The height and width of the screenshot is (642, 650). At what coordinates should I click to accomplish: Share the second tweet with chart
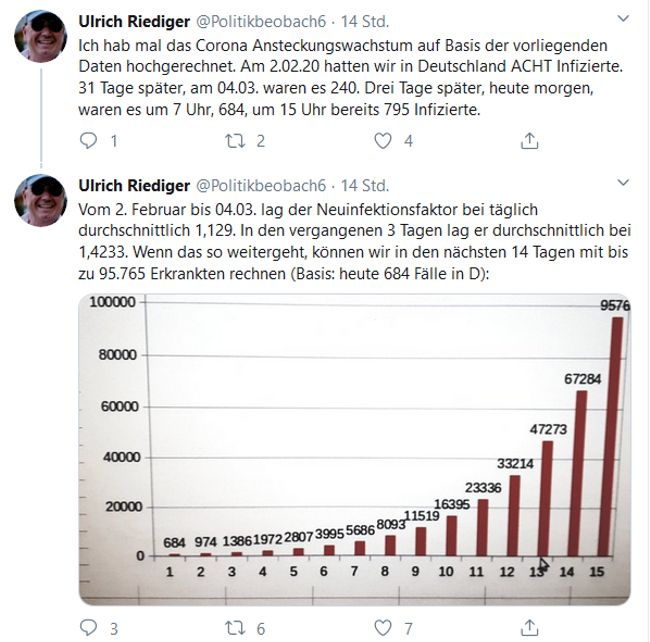point(529,628)
